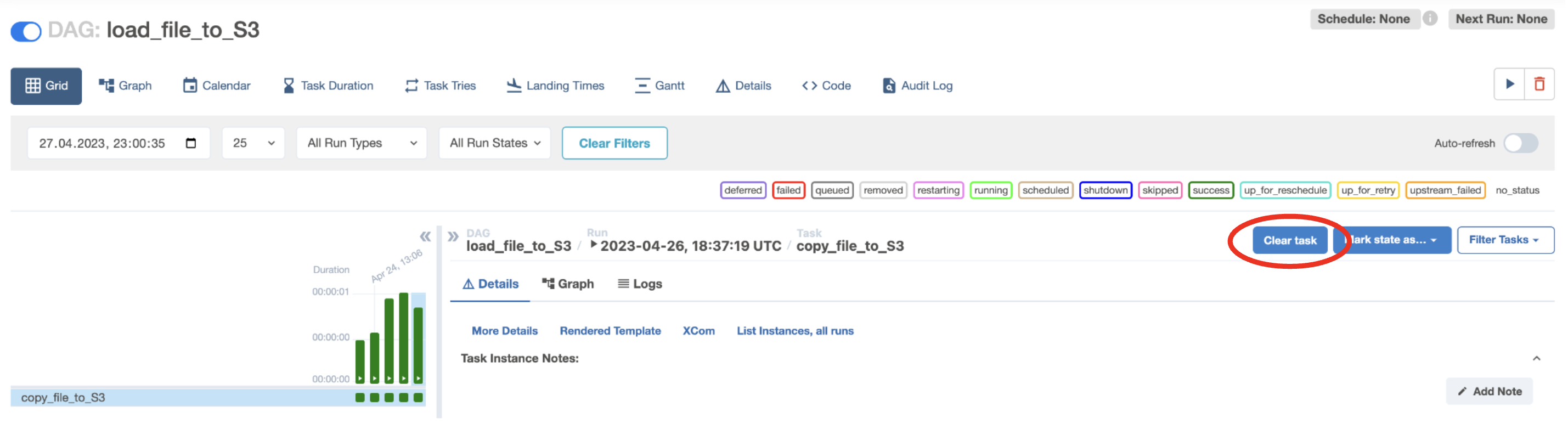Open the Rendered Template link
The image size is (1568, 429).
click(x=610, y=331)
